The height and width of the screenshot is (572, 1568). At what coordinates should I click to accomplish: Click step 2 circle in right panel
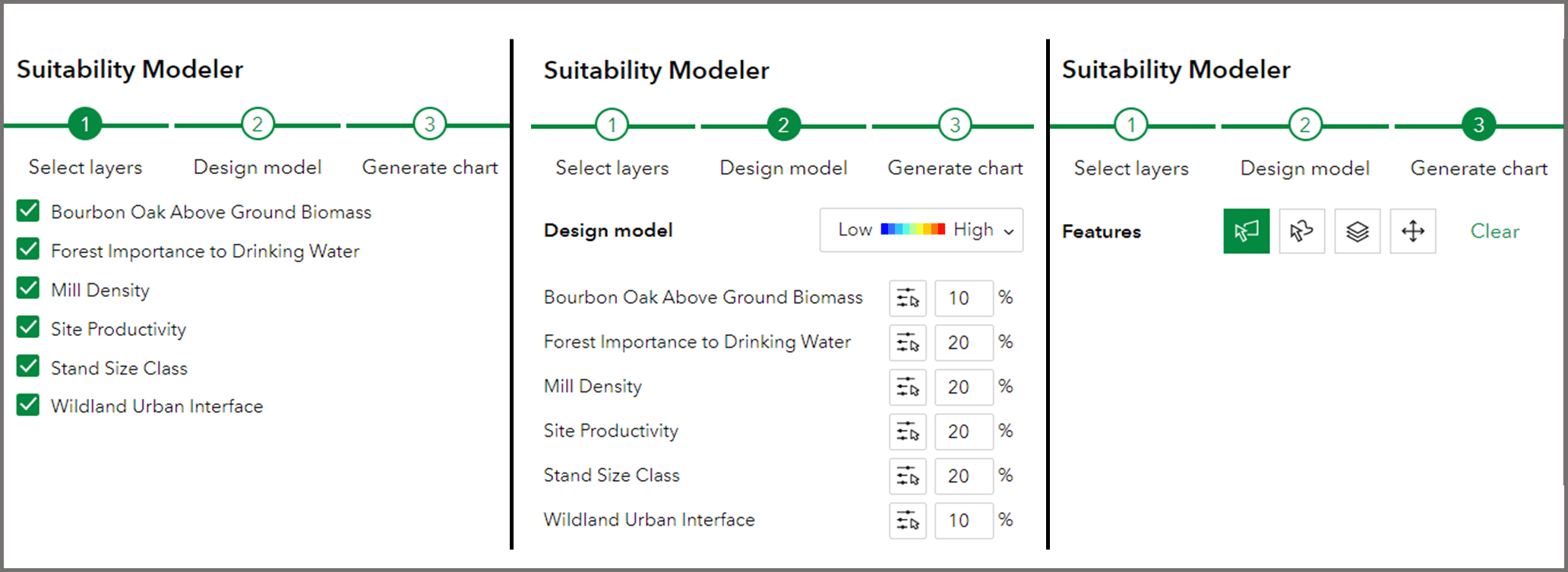coord(1305,125)
